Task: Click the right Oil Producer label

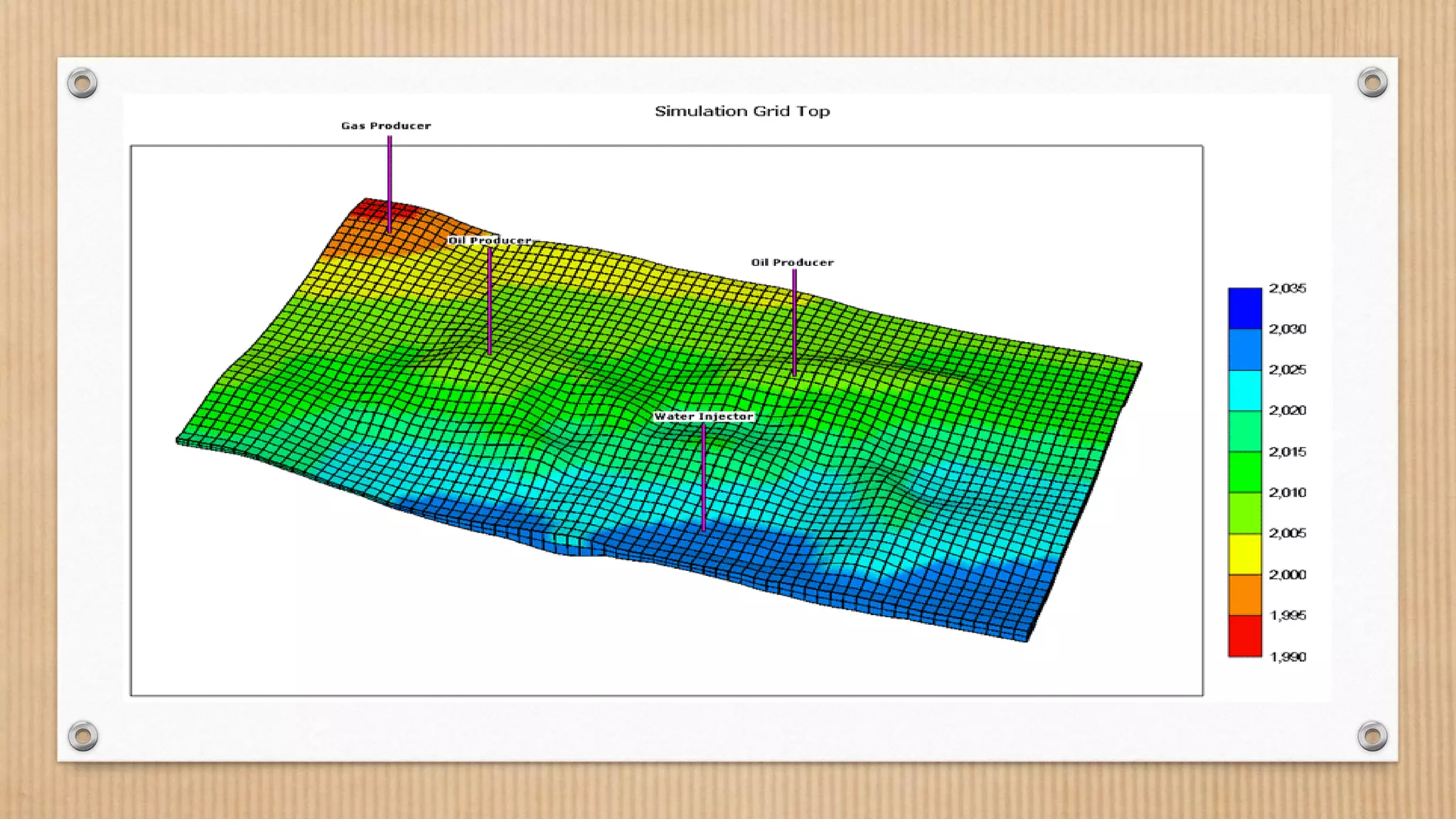Action: click(792, 262)
